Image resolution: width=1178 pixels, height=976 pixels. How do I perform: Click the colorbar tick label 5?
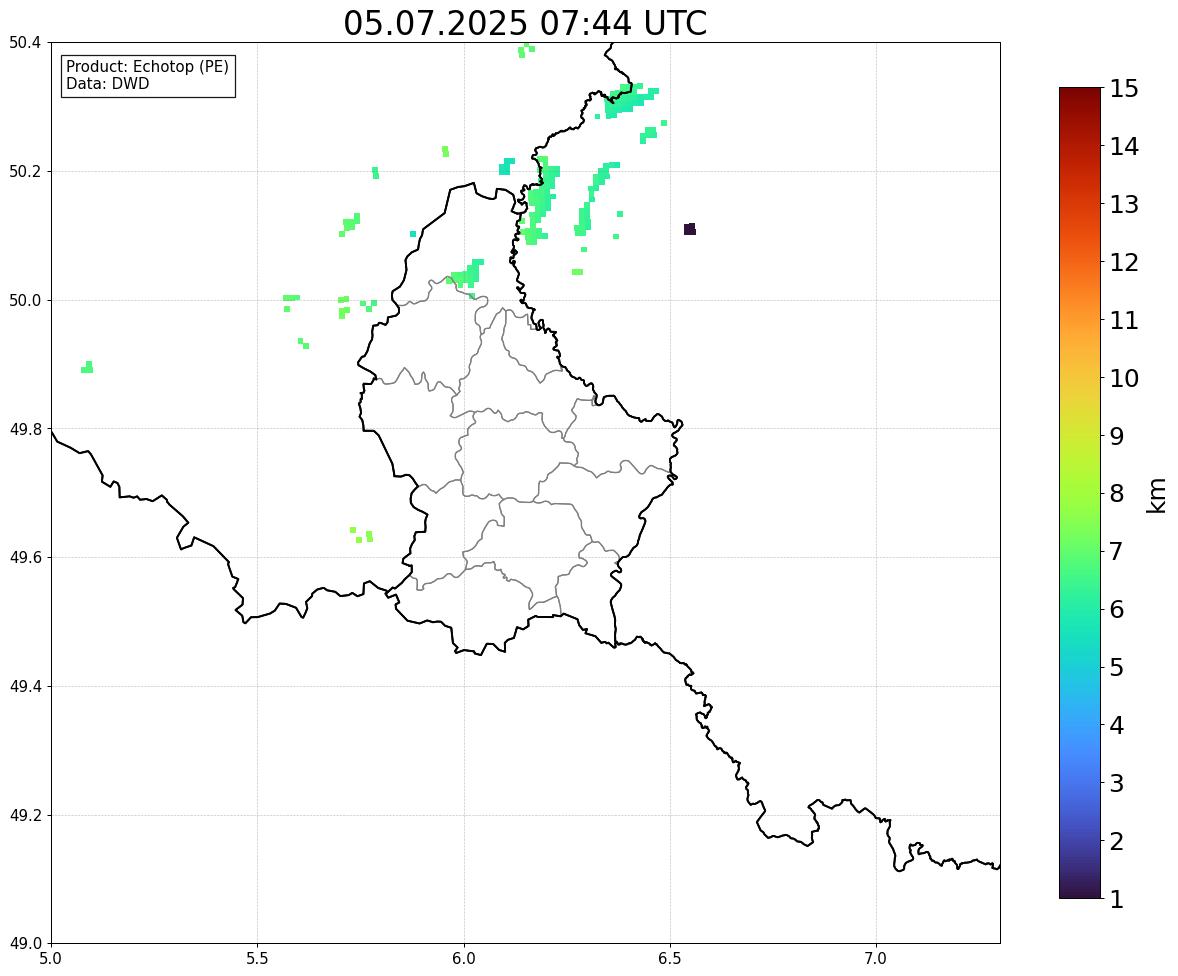[x=1117, y=667]
